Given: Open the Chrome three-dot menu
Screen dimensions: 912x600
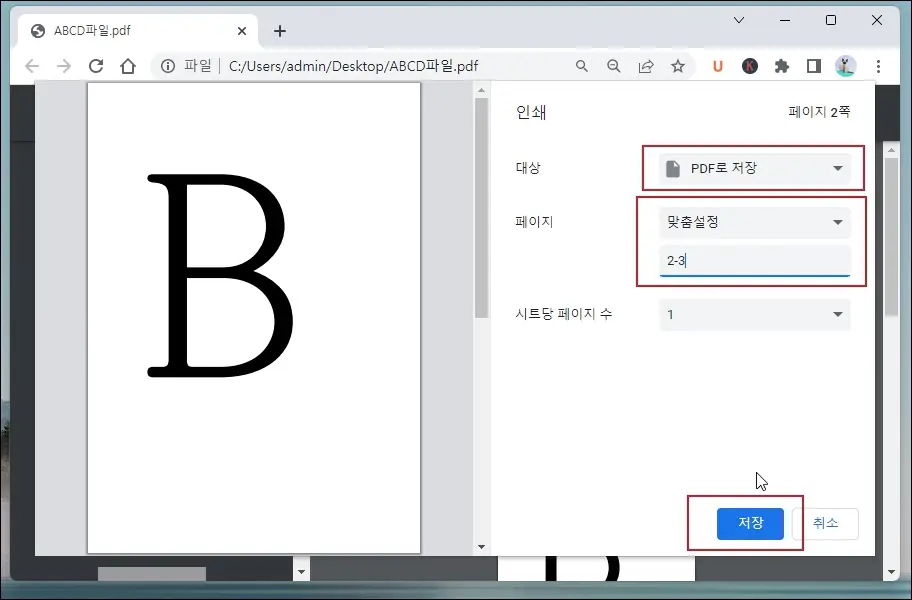Looking at the screenshot, I should coord(877,66).
